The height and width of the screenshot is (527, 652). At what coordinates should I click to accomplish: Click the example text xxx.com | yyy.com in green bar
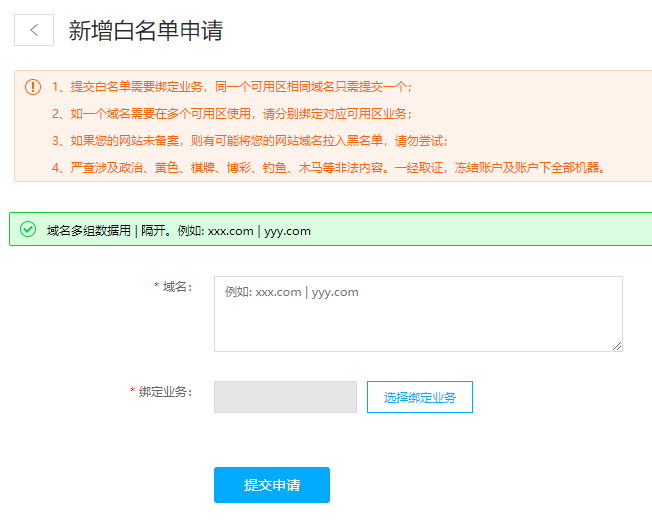click(259, 231)
